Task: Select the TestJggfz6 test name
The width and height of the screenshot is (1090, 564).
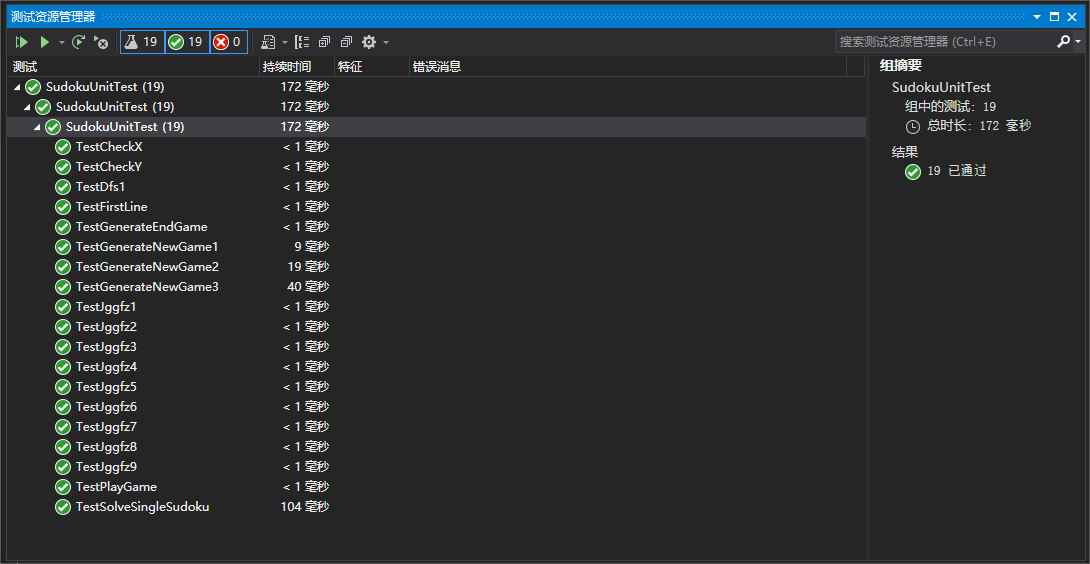Action: (x=106, y=407)
